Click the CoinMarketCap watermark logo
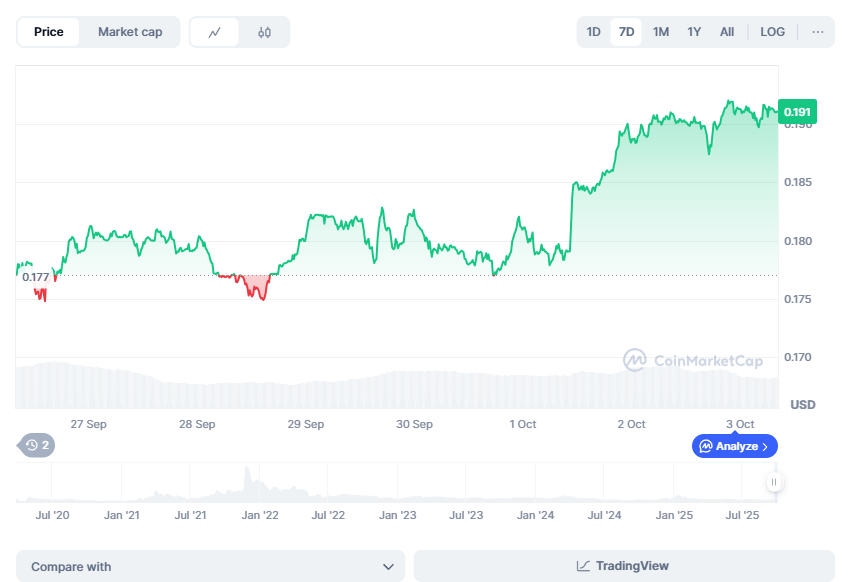851x582 pixels. click(x=634, y=360)
